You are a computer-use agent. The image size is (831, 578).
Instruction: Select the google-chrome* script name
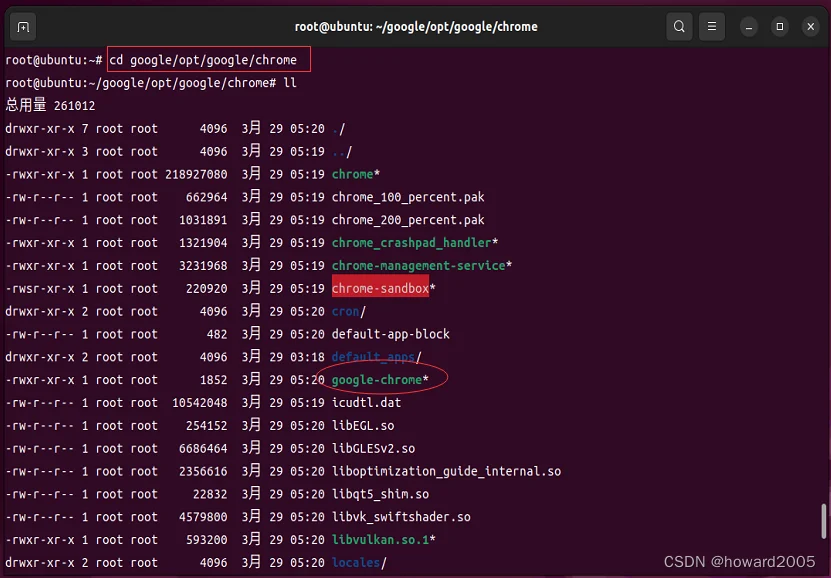point(380,379)
